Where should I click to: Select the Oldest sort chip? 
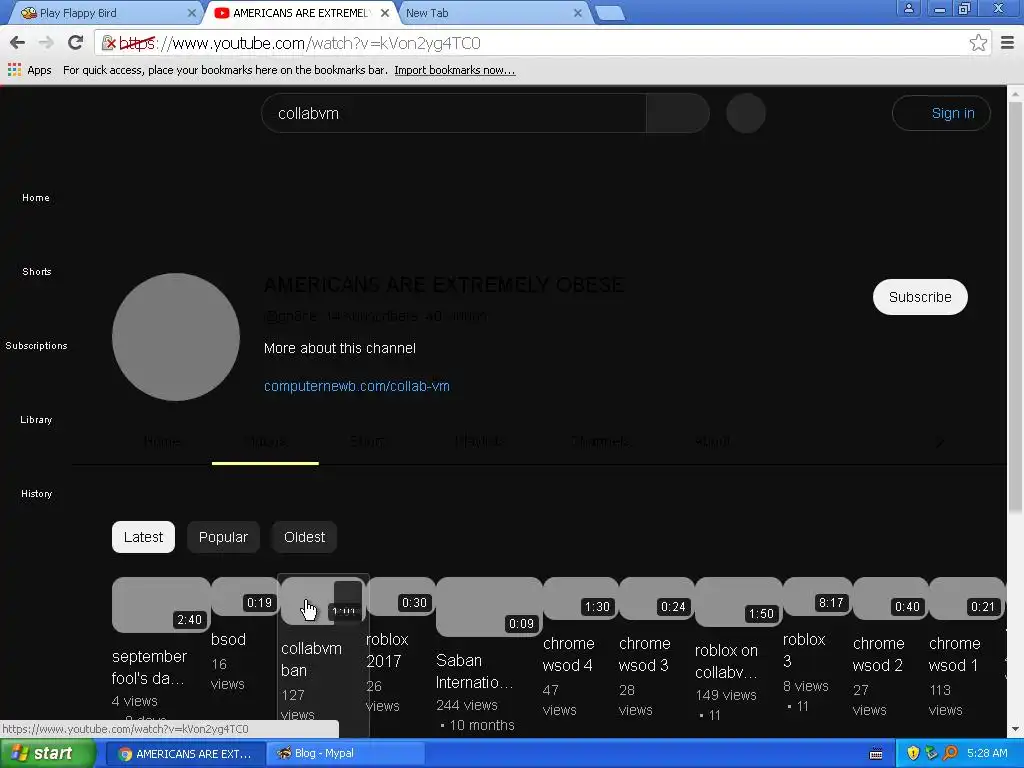304,537
